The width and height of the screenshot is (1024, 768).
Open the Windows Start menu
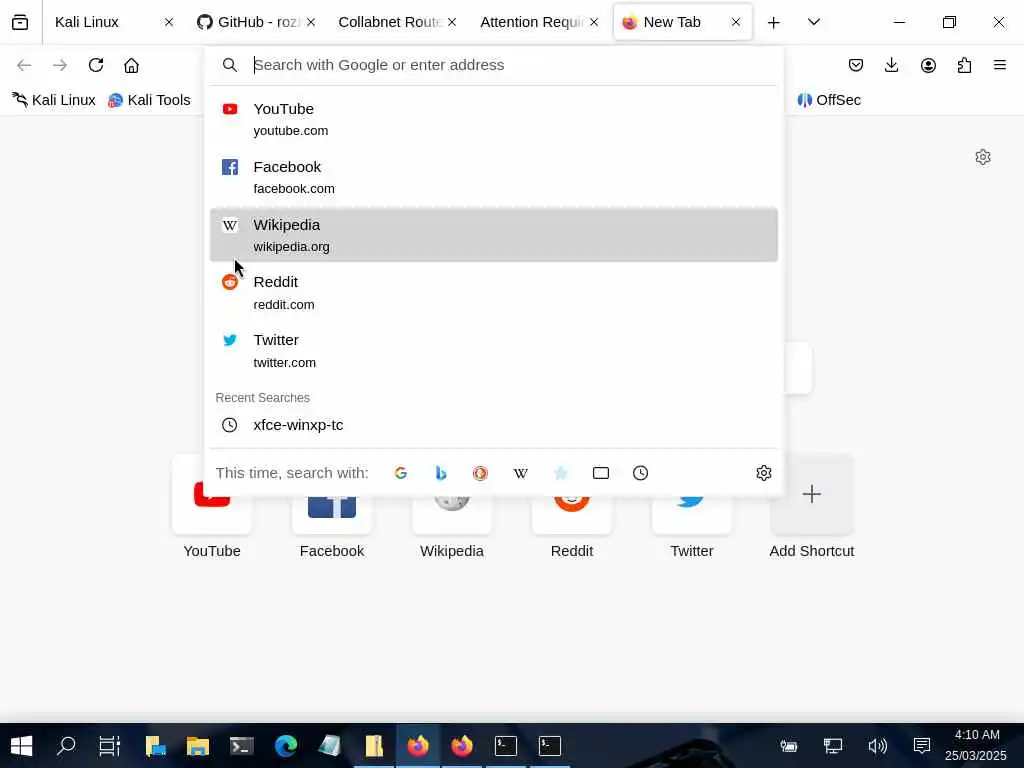[x=22, y=746]
